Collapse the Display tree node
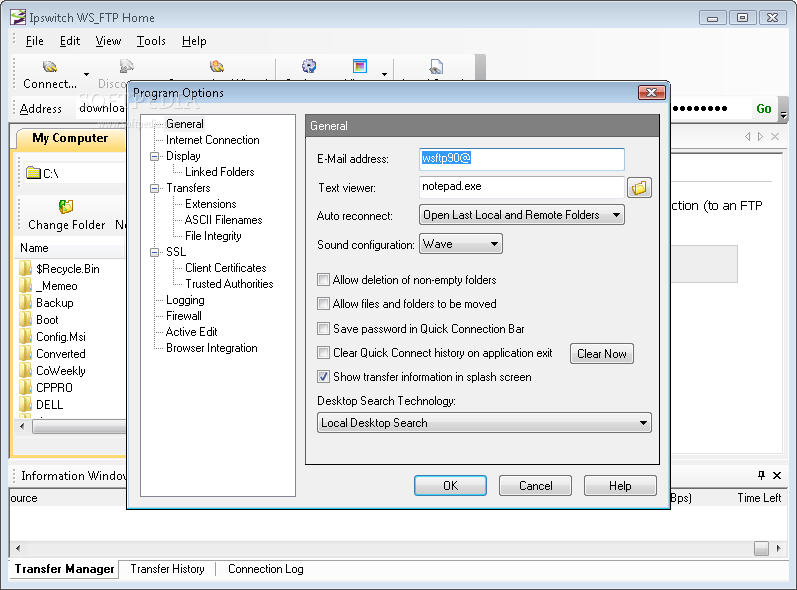The width and height of the screenshot is (797, 590). point(155,157)
